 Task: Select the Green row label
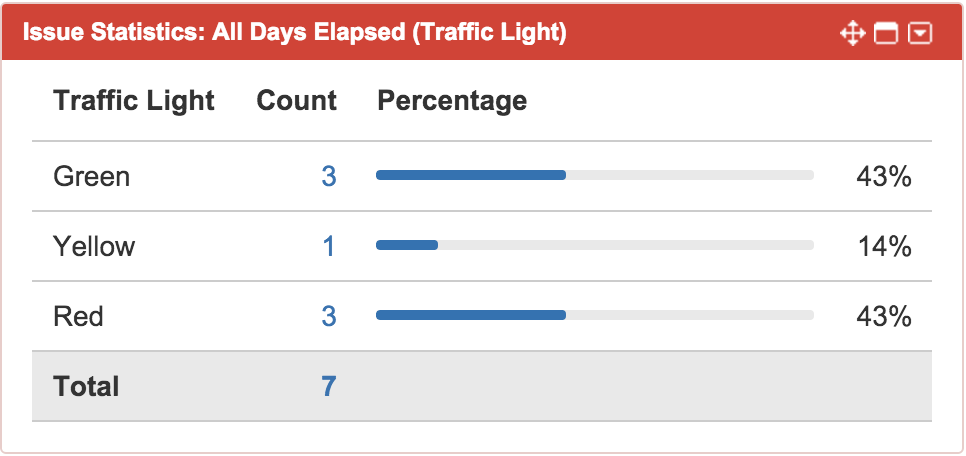91,177
